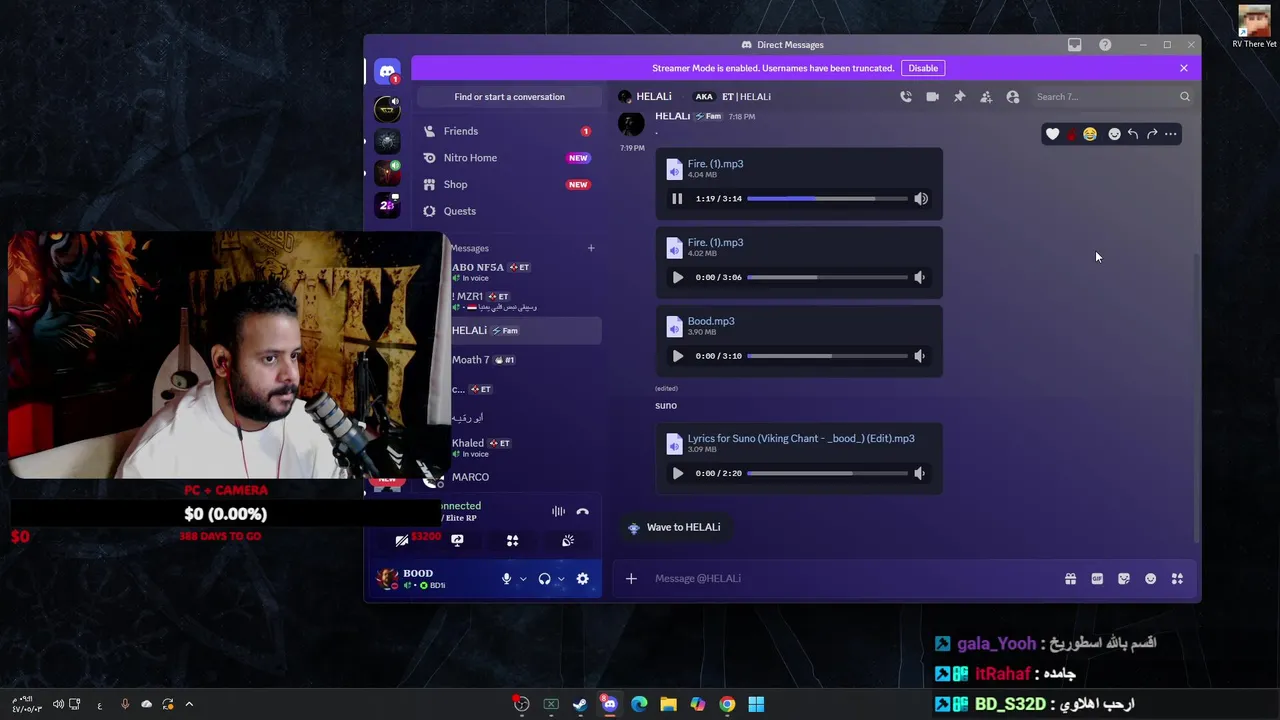Seek within the playing Fire. (1).mp3 progress bar
The height and width of the screenshot is (720, 1280).
tap(827, 199)
